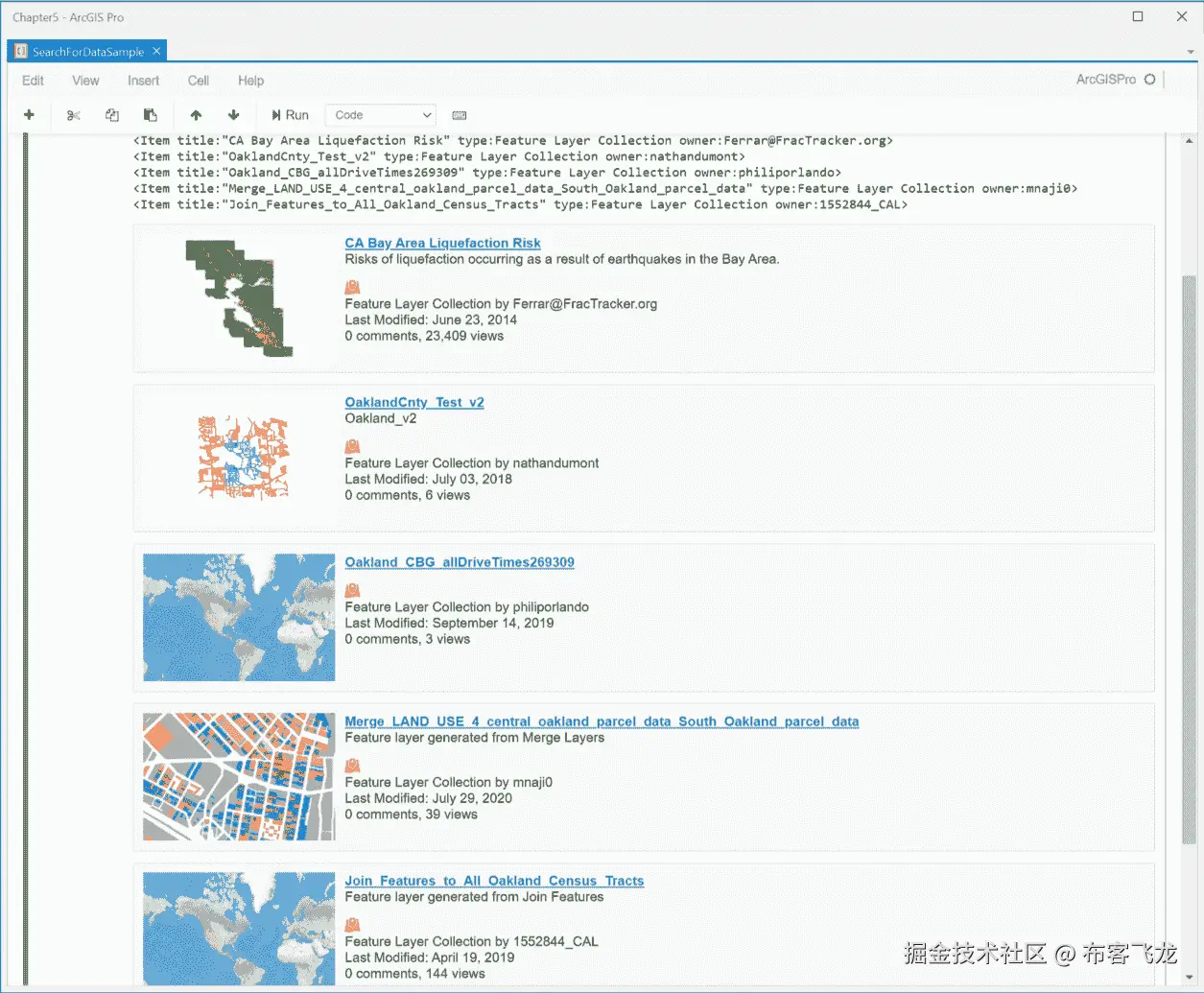Paste cell below icon

[151, 115]
